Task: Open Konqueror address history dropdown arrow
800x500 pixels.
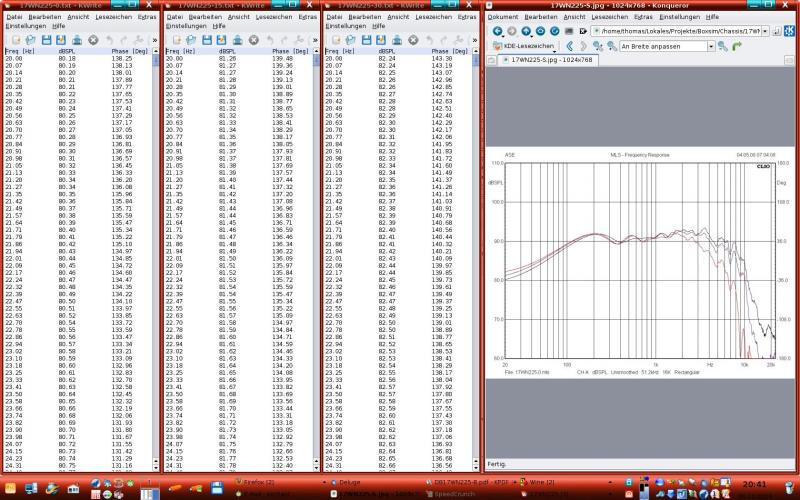Action: click(x=765, y=31)
